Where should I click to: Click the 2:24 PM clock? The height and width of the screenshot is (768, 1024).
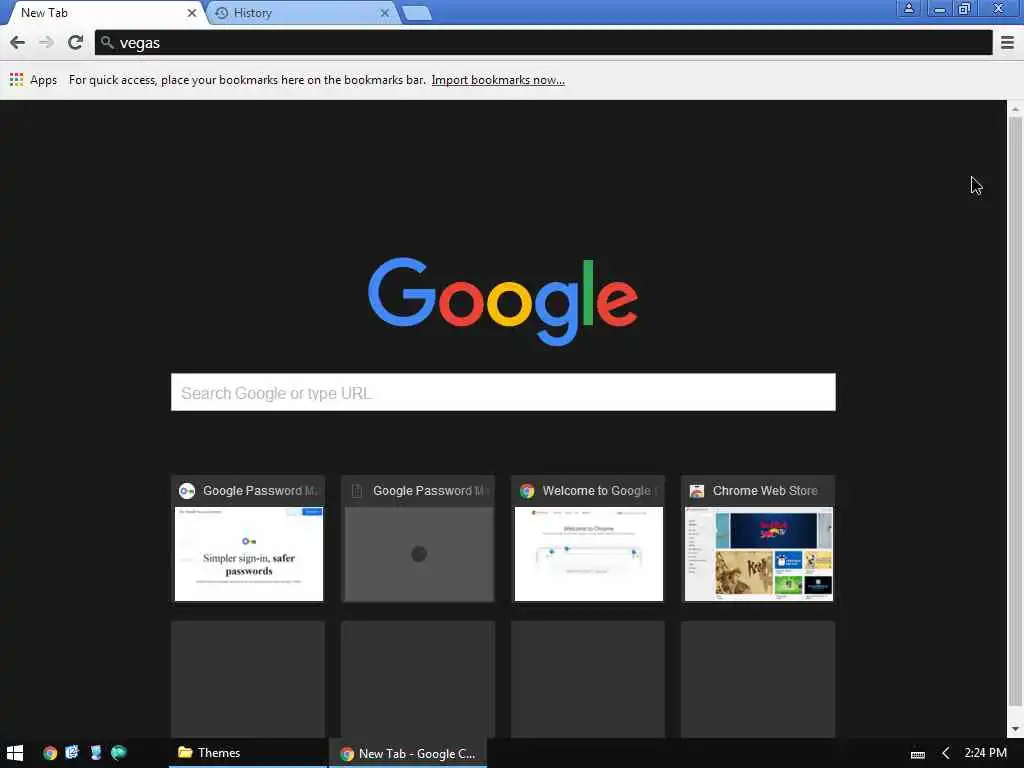[x=985, y=753]
